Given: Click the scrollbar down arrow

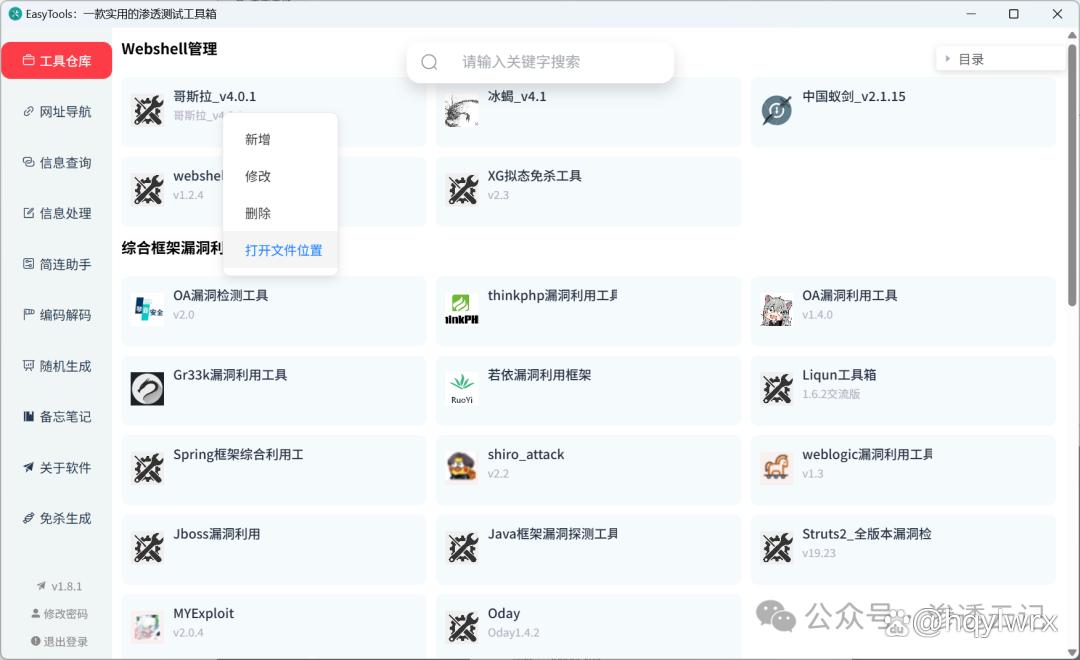Looking at the screenshot, I should click(x=1072, y=652).
